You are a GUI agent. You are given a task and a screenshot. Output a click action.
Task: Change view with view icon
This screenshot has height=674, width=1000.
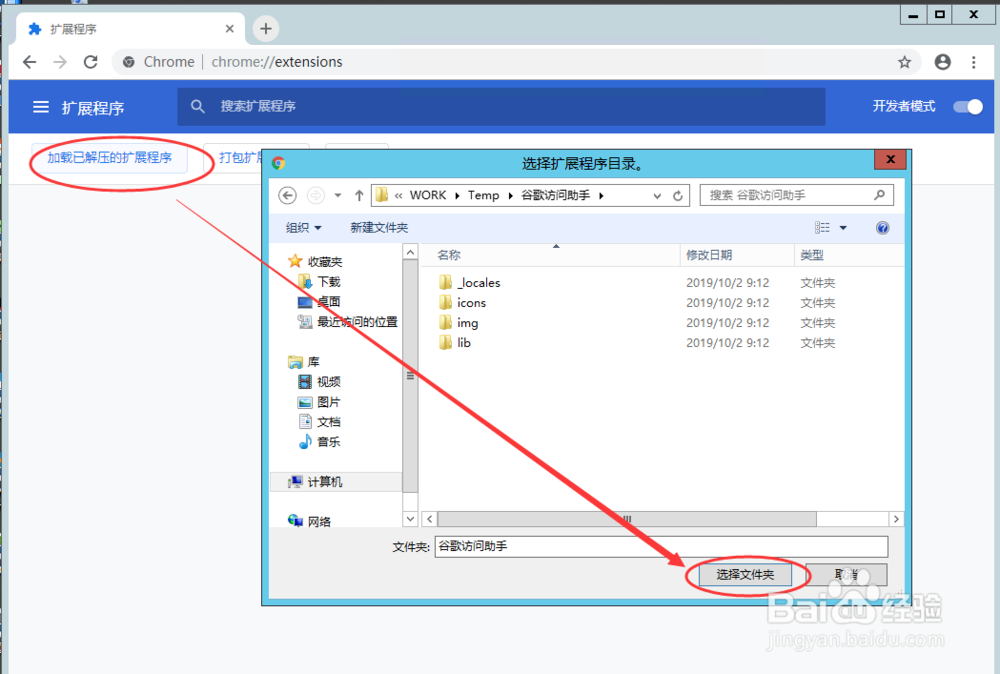(823, 228)
